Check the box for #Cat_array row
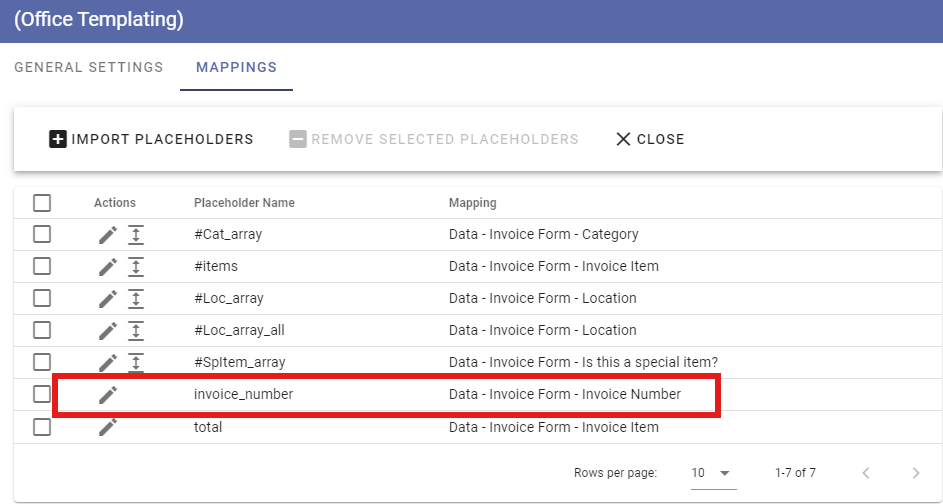This screenshot has width=943, height=504. 42,234
